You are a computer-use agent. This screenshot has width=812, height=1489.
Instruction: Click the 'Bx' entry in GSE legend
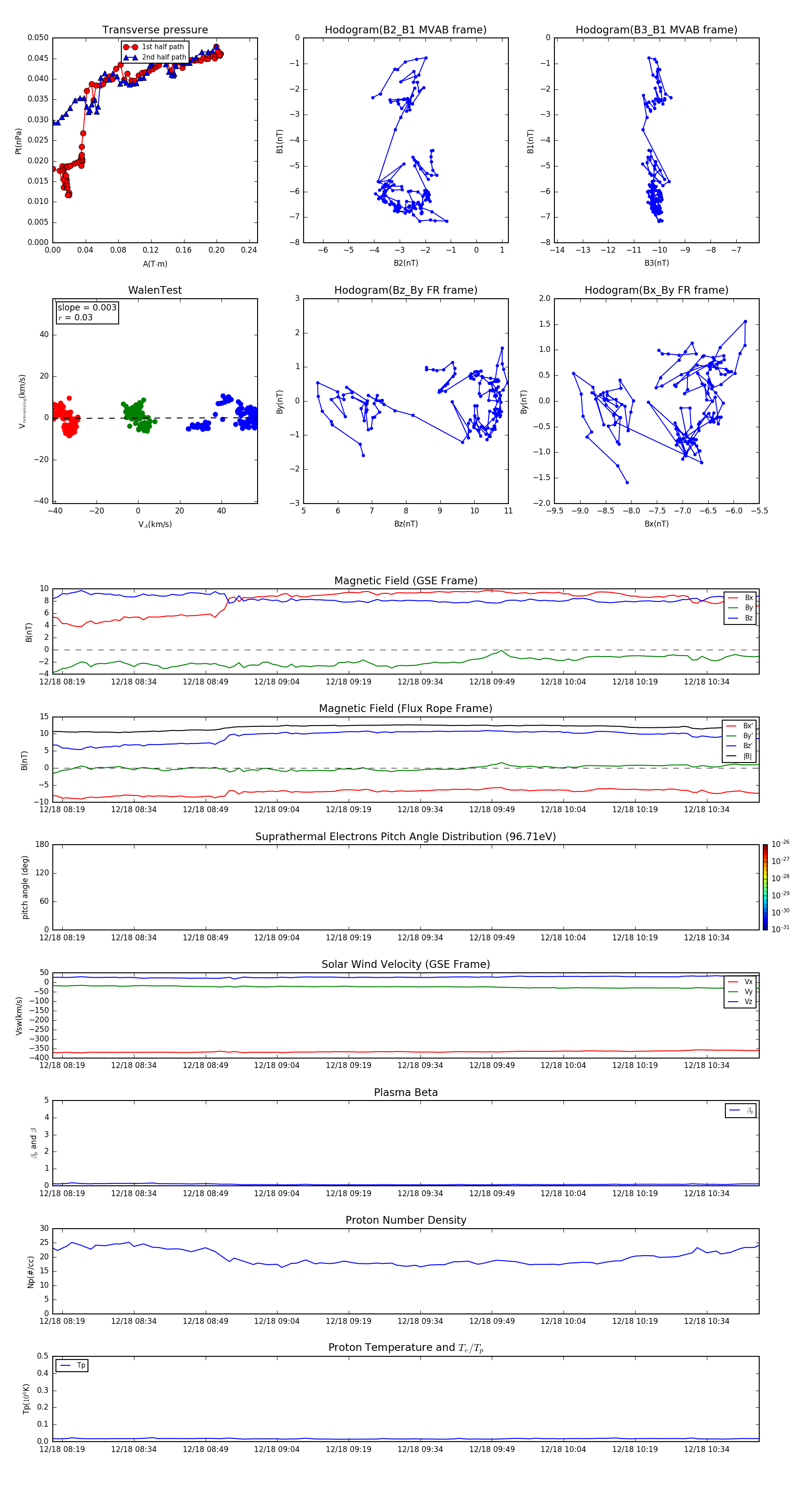740,598
